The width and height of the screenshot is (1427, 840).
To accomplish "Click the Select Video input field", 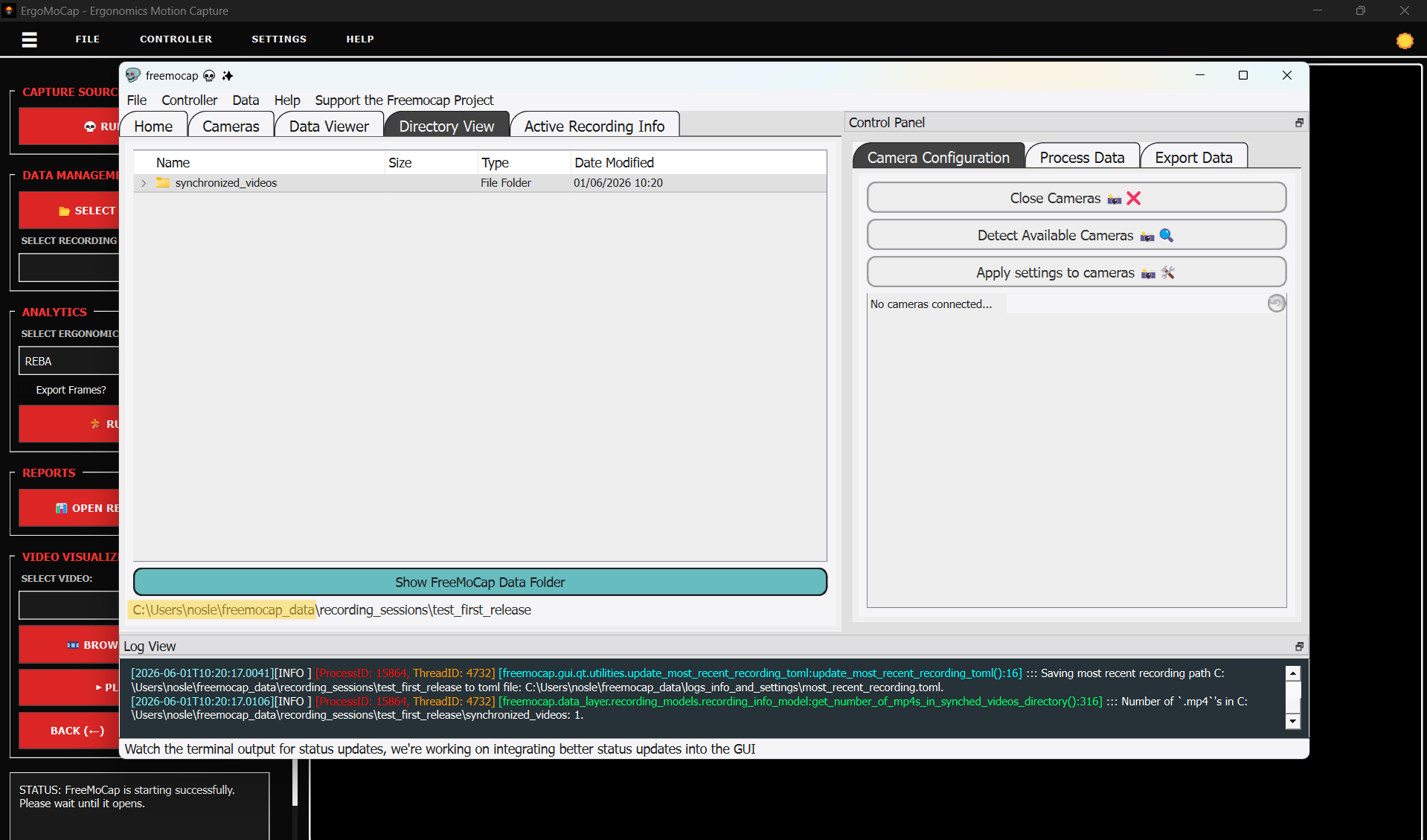I will click(68, 606).
